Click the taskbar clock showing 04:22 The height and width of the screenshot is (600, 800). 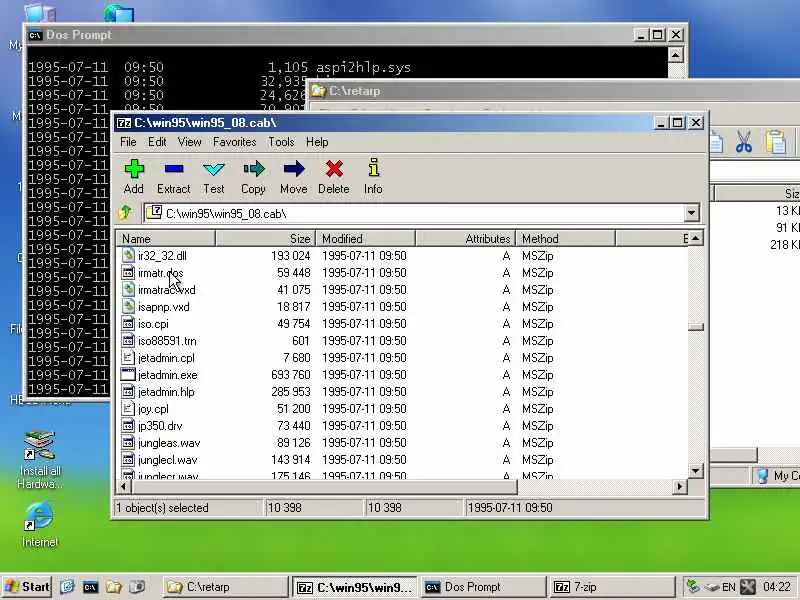[x=777, y=587]
